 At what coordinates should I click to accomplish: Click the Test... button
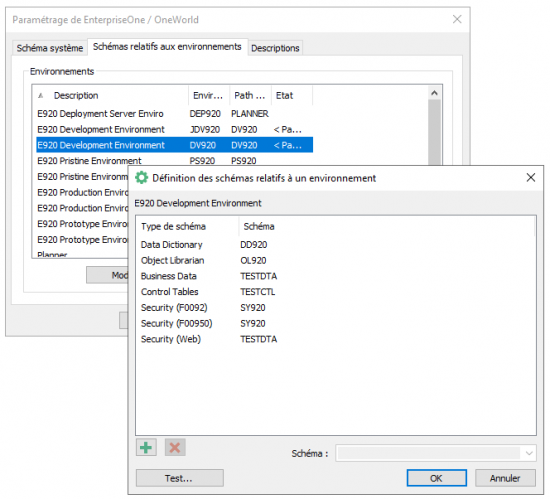click(x=180, y=478)
